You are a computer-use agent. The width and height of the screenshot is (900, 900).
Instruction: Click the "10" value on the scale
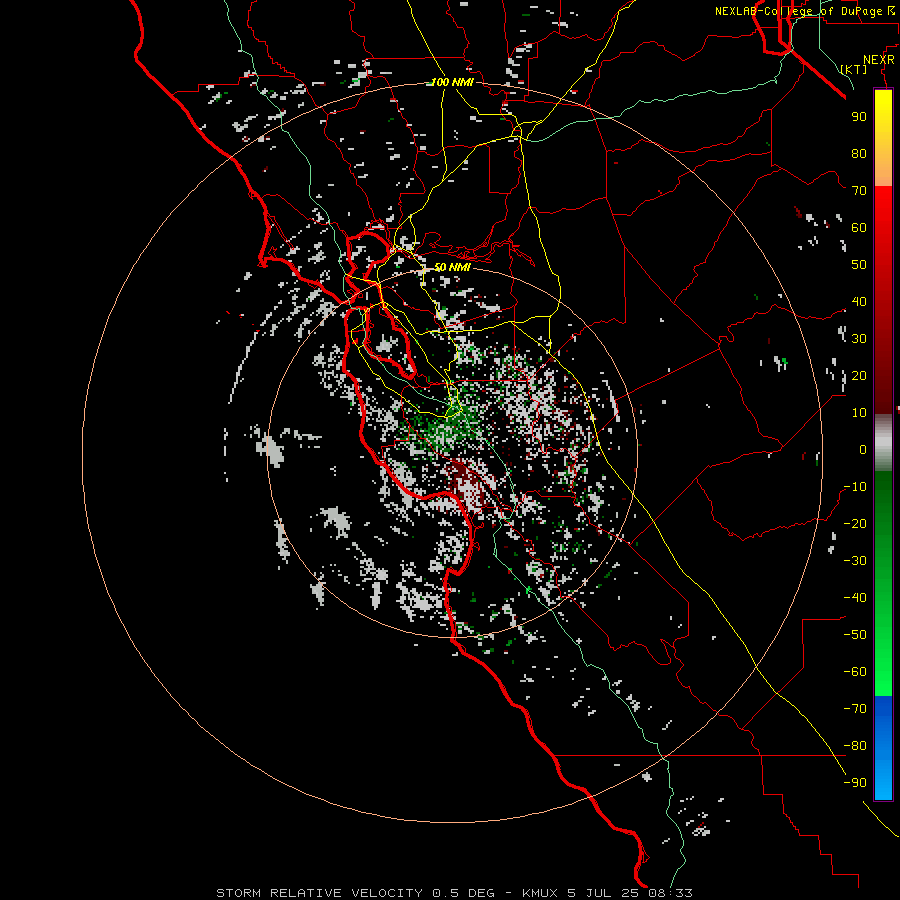click(x=859, y=413)
